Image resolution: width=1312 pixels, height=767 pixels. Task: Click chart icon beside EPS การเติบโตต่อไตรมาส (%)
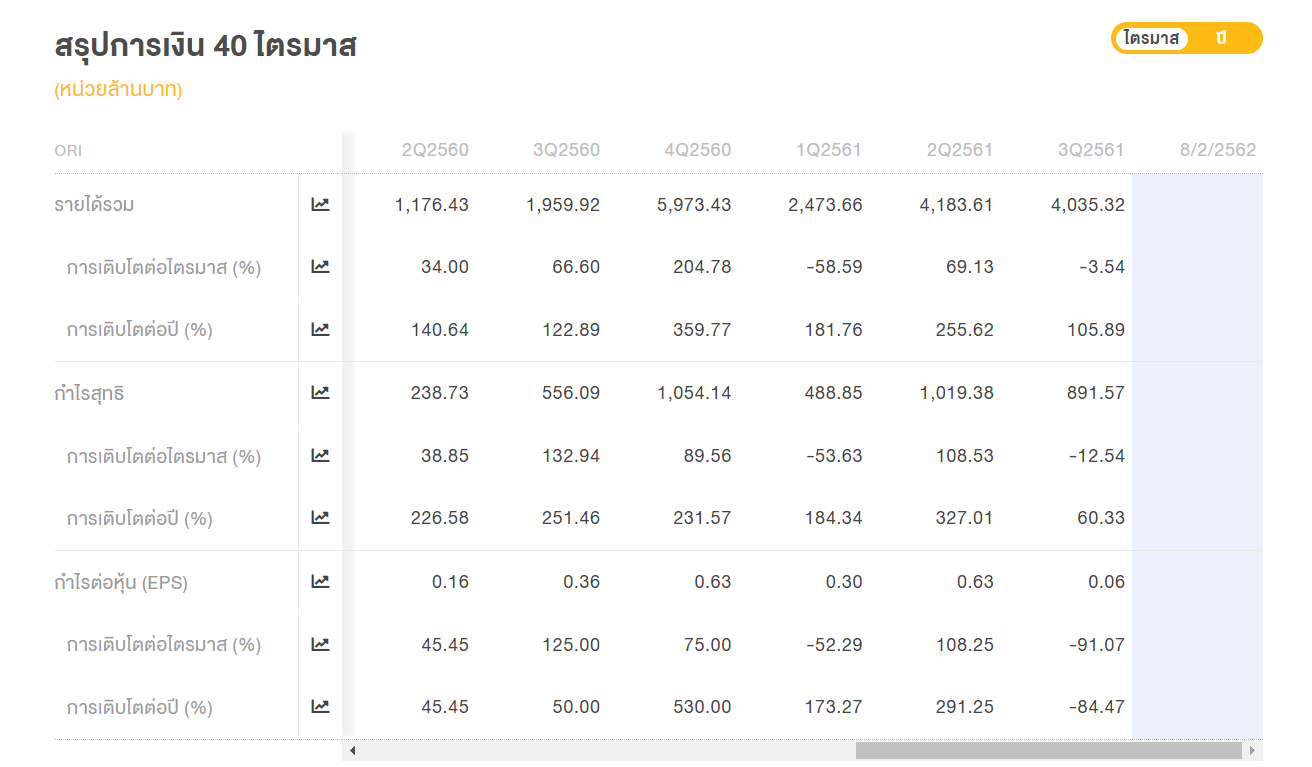pos(320,644)
